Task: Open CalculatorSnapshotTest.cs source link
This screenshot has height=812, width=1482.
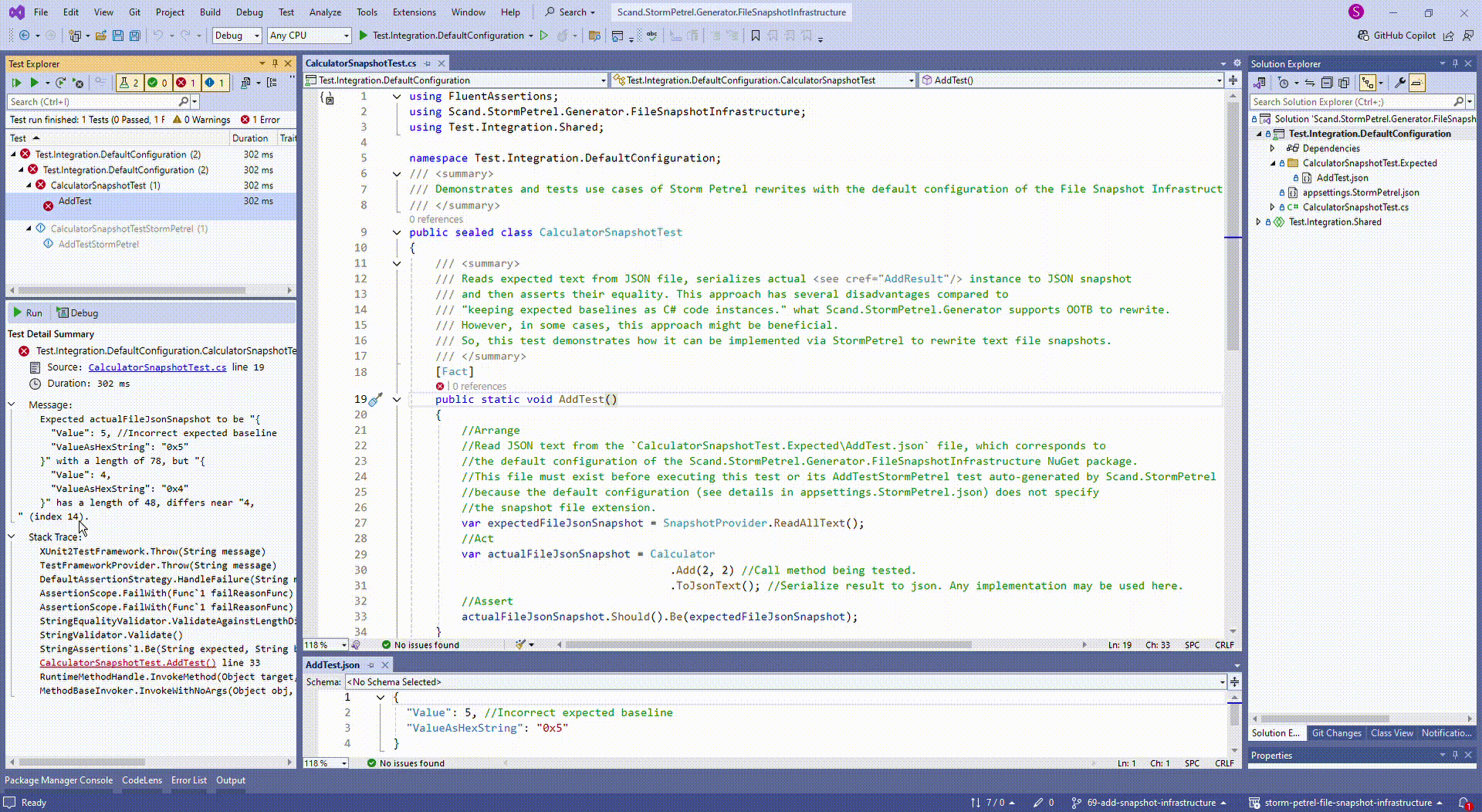Action: pos(157,367)
